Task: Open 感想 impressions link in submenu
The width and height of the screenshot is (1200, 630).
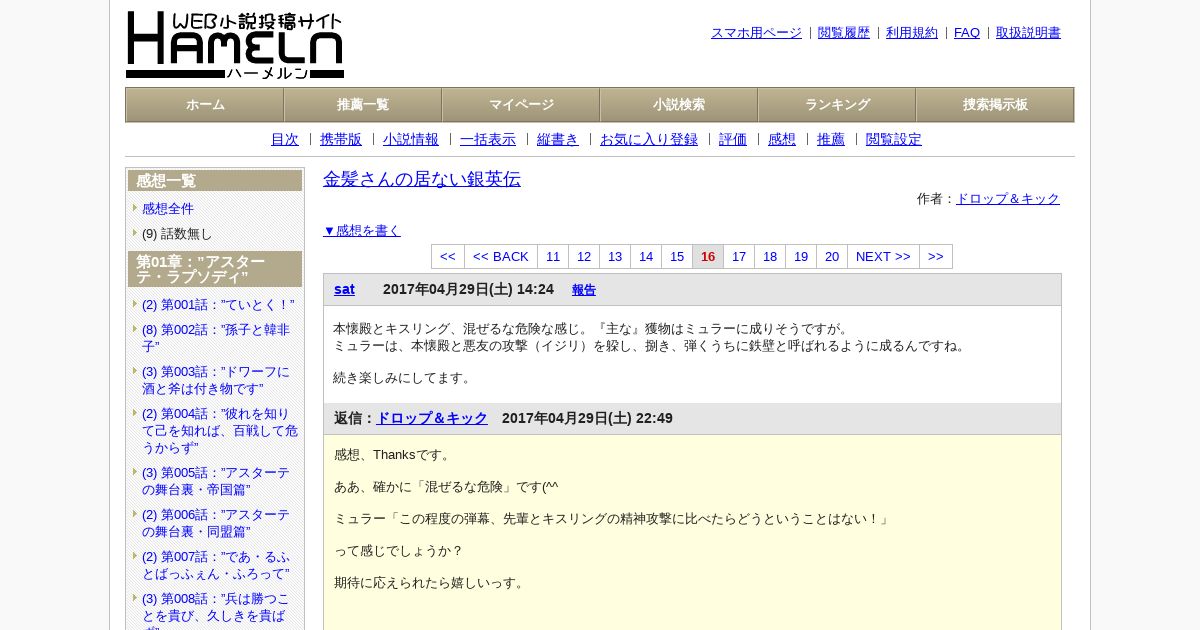Action: (x=782, y=140)
